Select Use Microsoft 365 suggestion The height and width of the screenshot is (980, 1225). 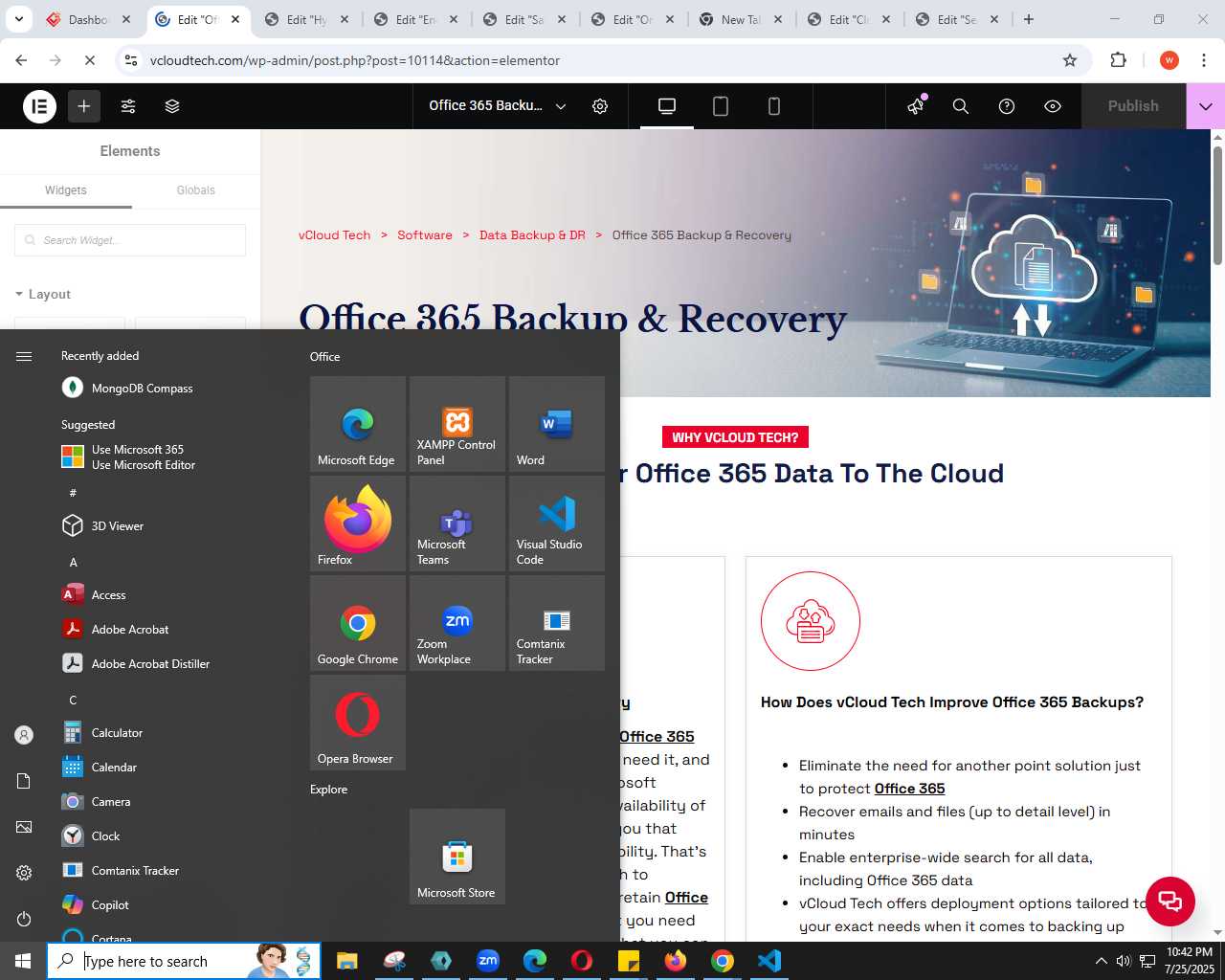[x=144, y=457]
